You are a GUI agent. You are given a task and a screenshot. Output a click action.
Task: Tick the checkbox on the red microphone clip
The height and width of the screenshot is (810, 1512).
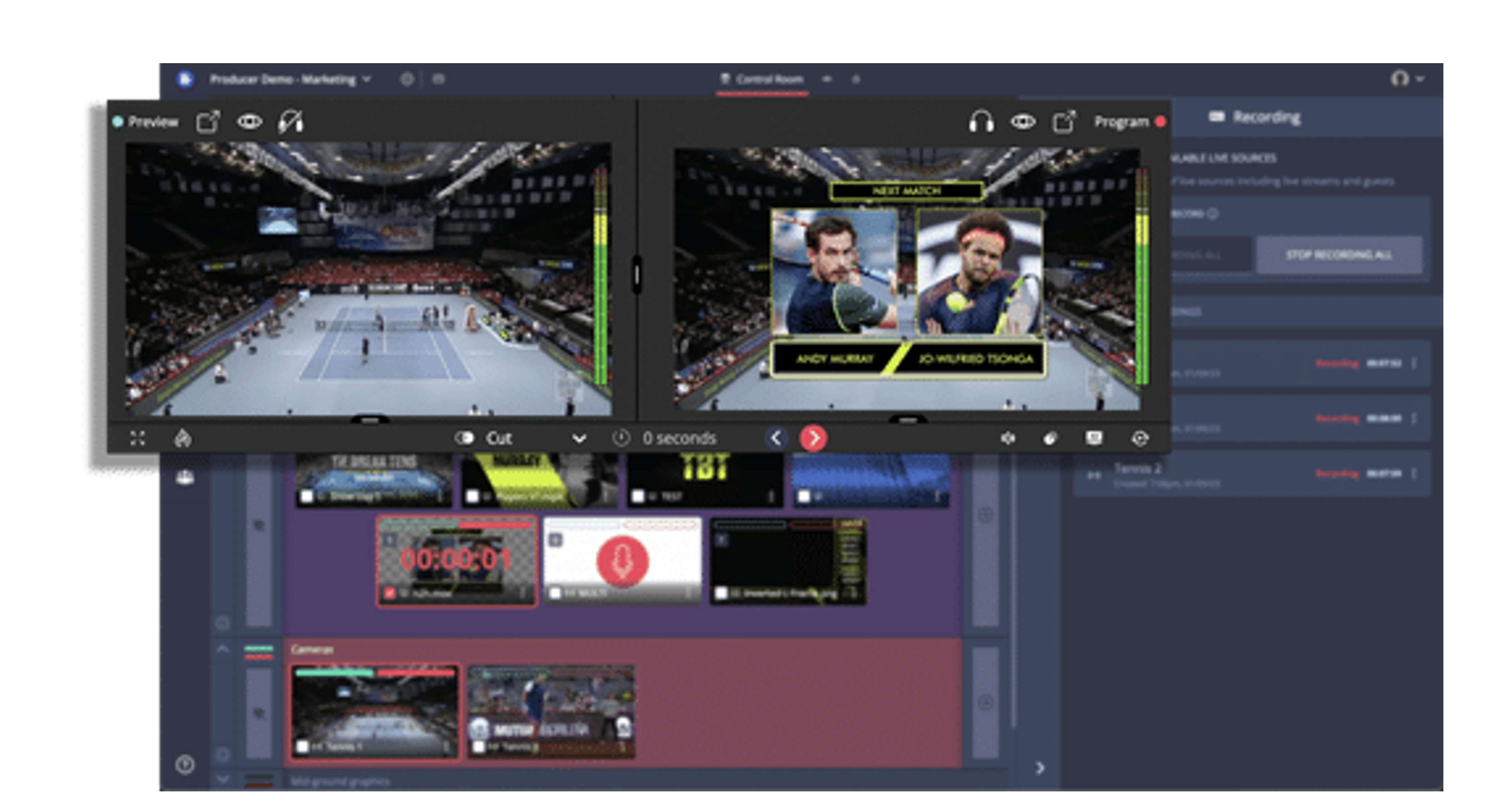(x=555, y=593)
